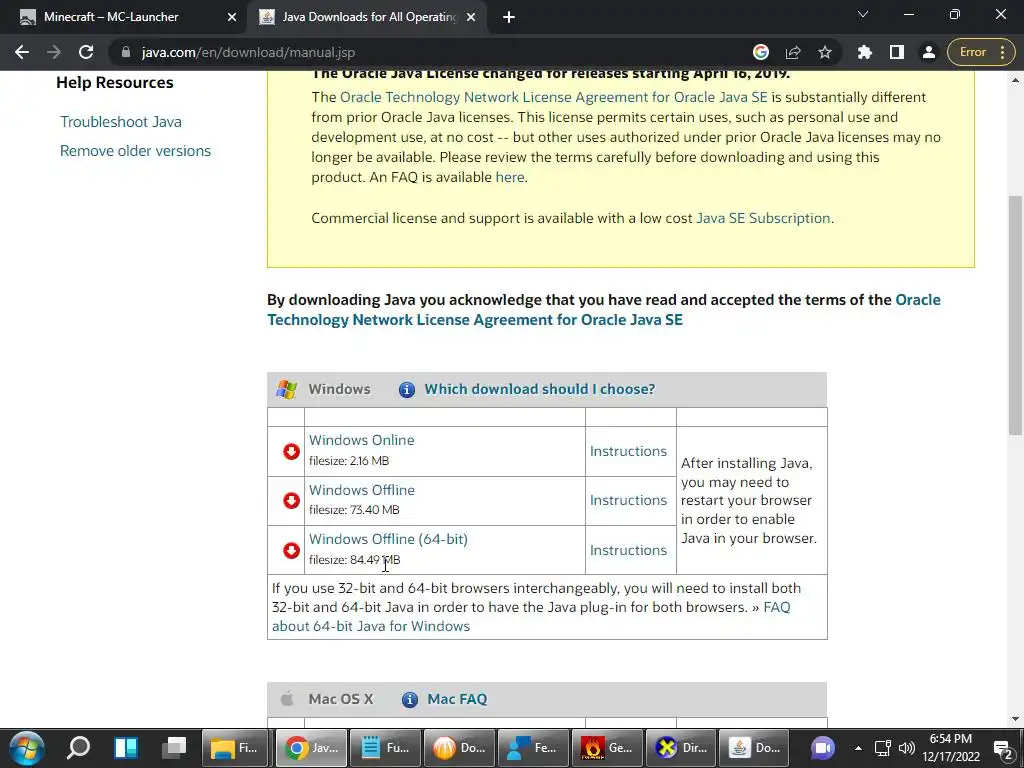The width and height of the screenshot is (1024, 768).
Task: Open the Fu... notepad taskbar item
Action: [385, 748]
